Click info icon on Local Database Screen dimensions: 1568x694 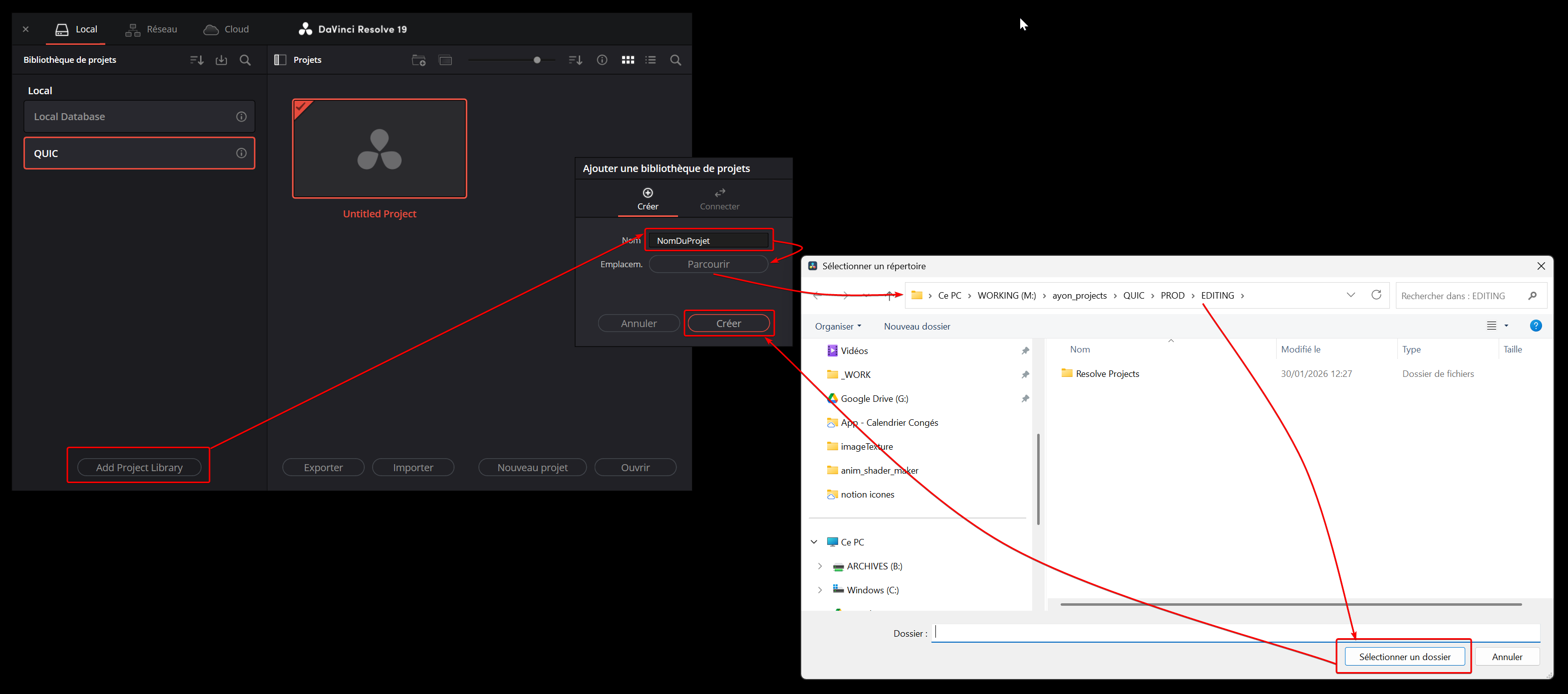pos(241,117)
